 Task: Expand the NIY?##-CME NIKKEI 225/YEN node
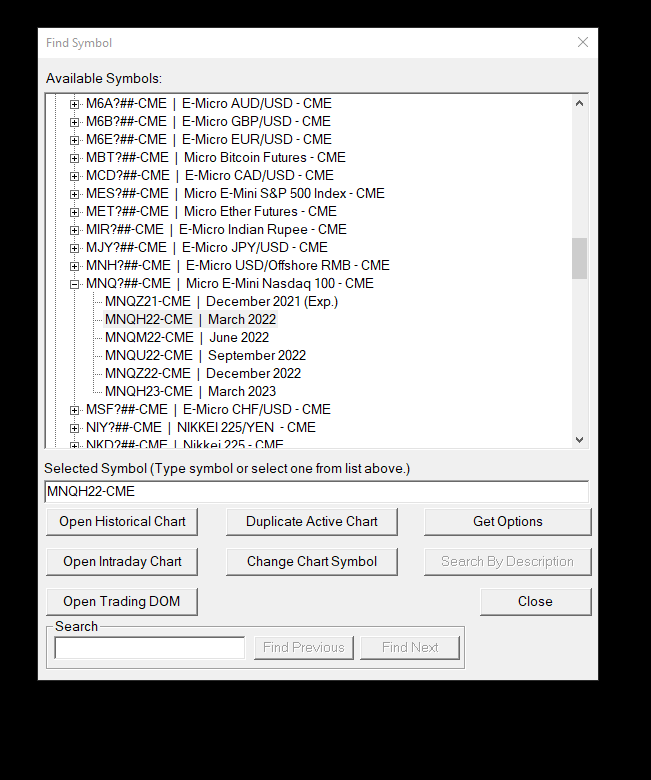point(74,428)
